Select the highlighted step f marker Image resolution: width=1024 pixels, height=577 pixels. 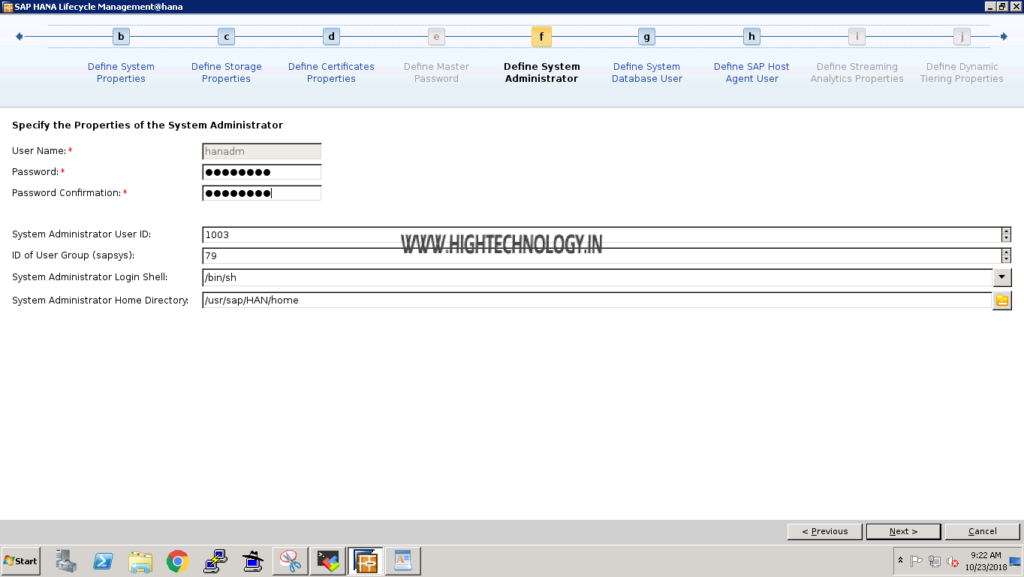[x=541, y=37]
